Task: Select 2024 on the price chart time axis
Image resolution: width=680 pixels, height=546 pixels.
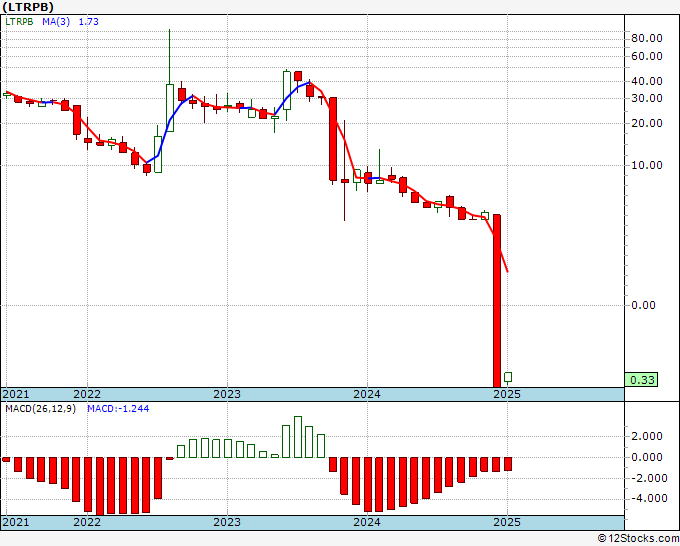Action: tap(367, 394)
